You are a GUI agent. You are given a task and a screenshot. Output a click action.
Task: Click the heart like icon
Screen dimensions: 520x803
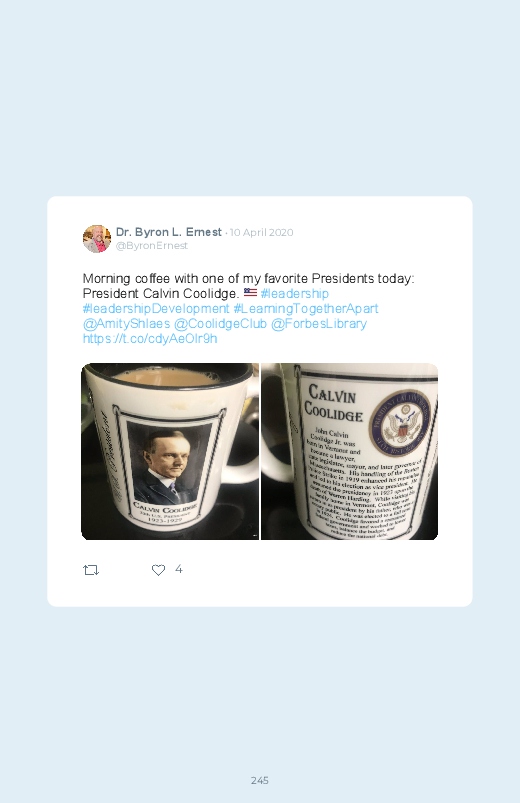(158, 570)
